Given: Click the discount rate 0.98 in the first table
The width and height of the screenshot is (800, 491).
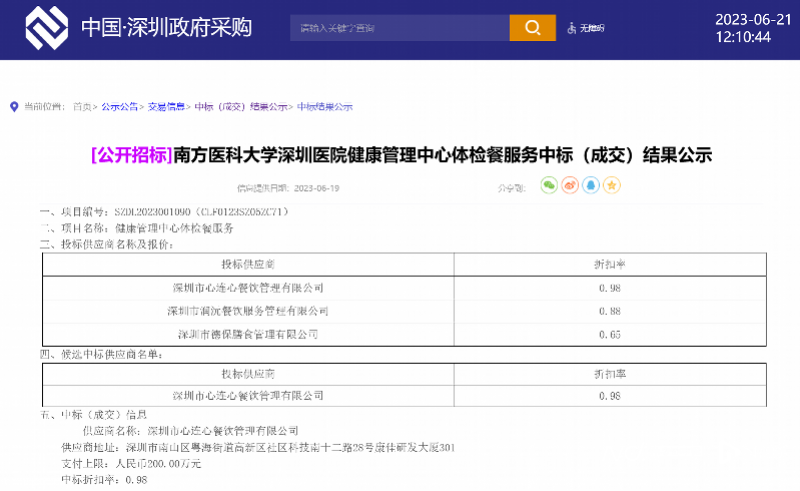Looking at the screenshot, I should tap(610, 288).
